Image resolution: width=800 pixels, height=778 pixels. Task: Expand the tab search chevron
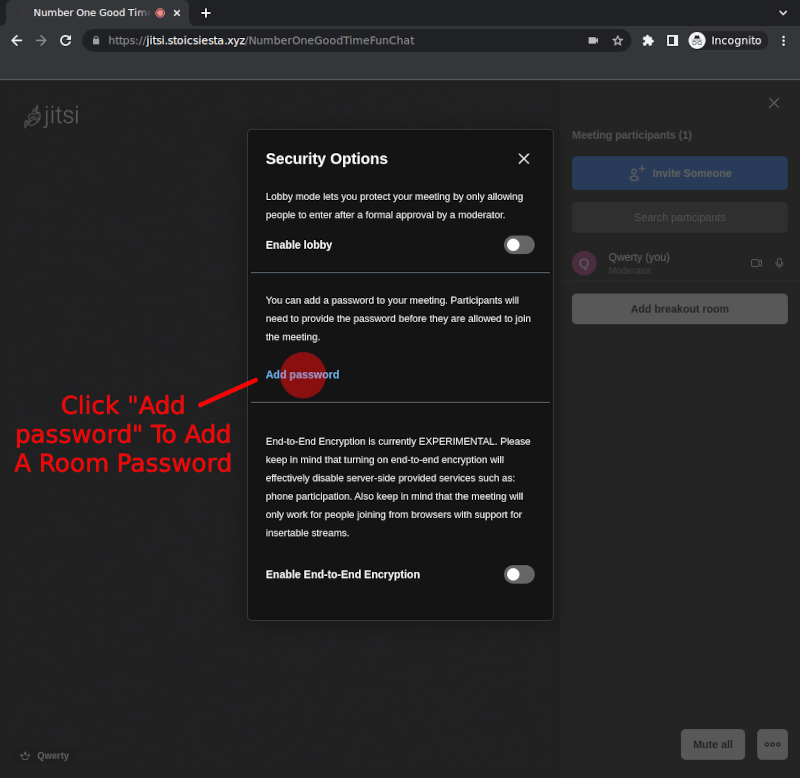coord(782,13)
